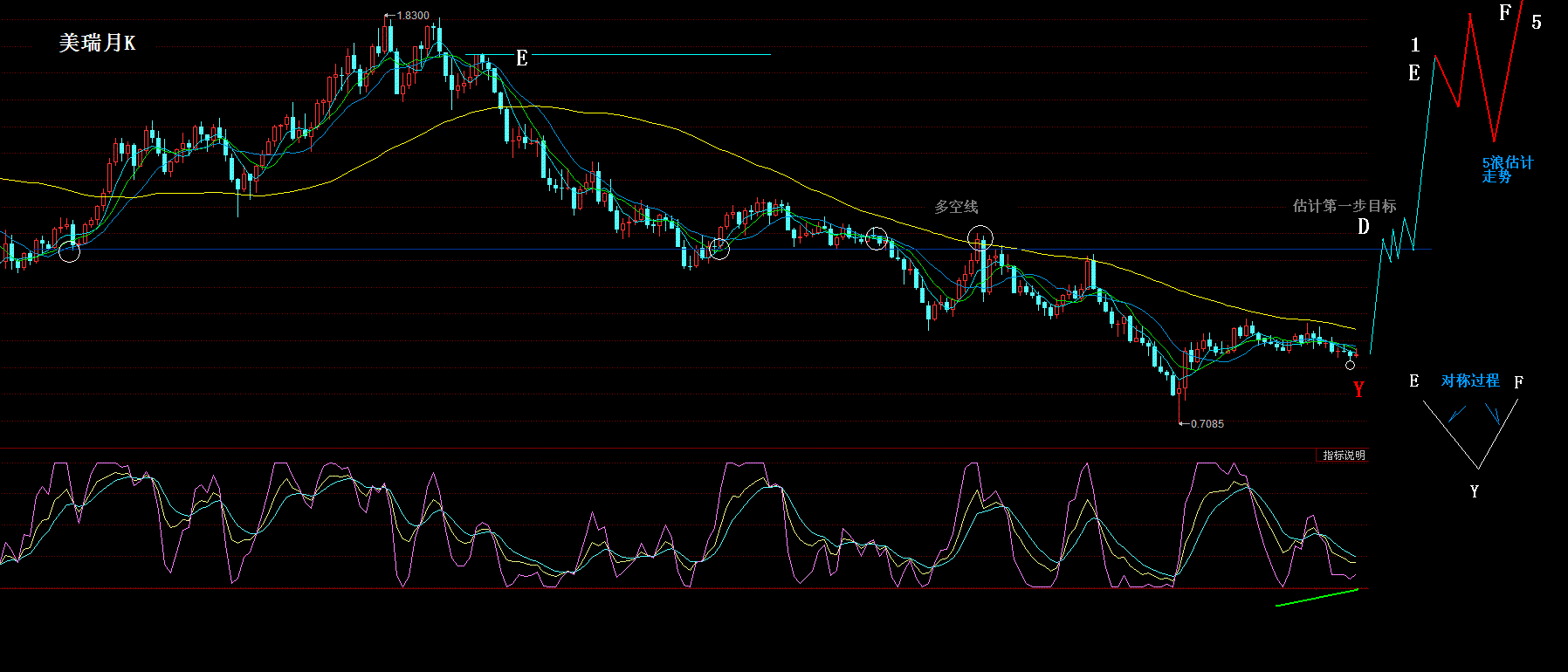
Task: Click the cyan horizontal line right of E
Action: 650,55
